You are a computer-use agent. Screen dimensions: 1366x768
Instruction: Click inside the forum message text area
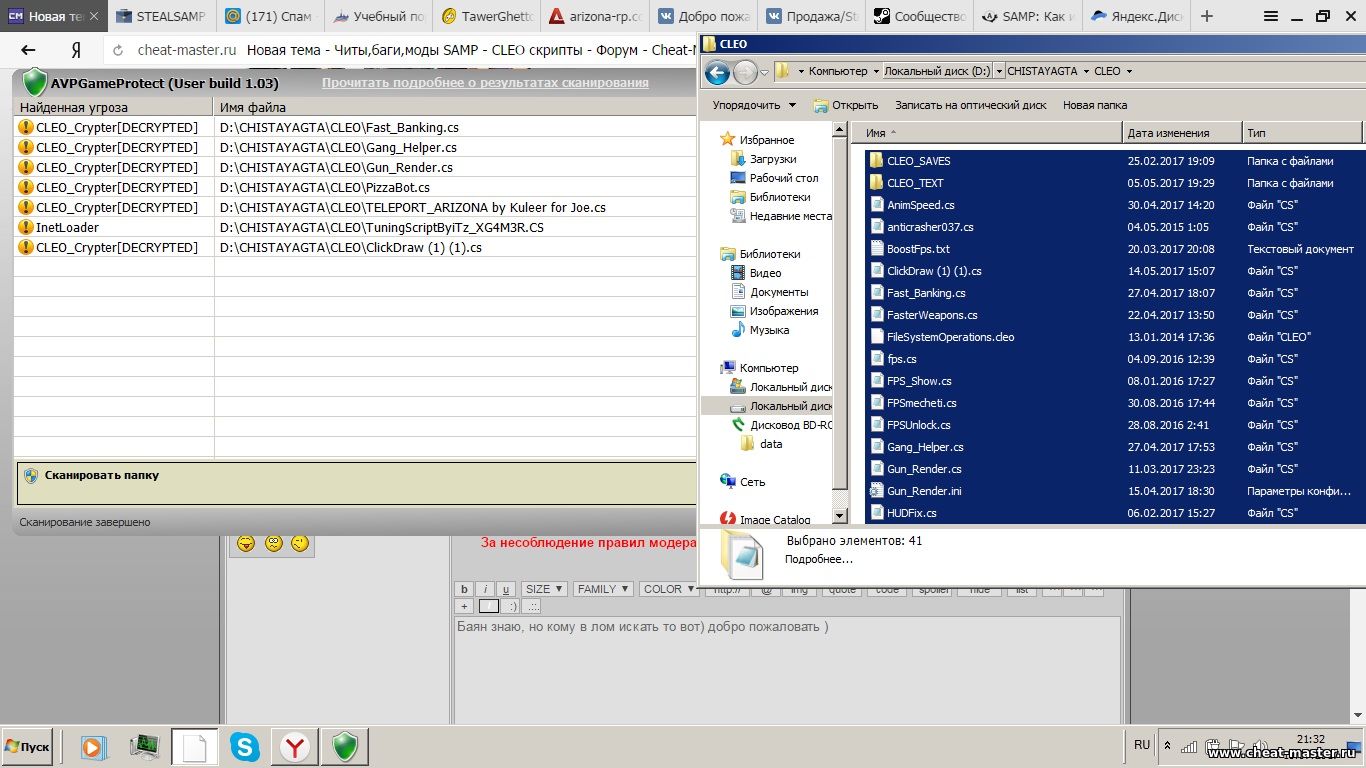point(785,670)
